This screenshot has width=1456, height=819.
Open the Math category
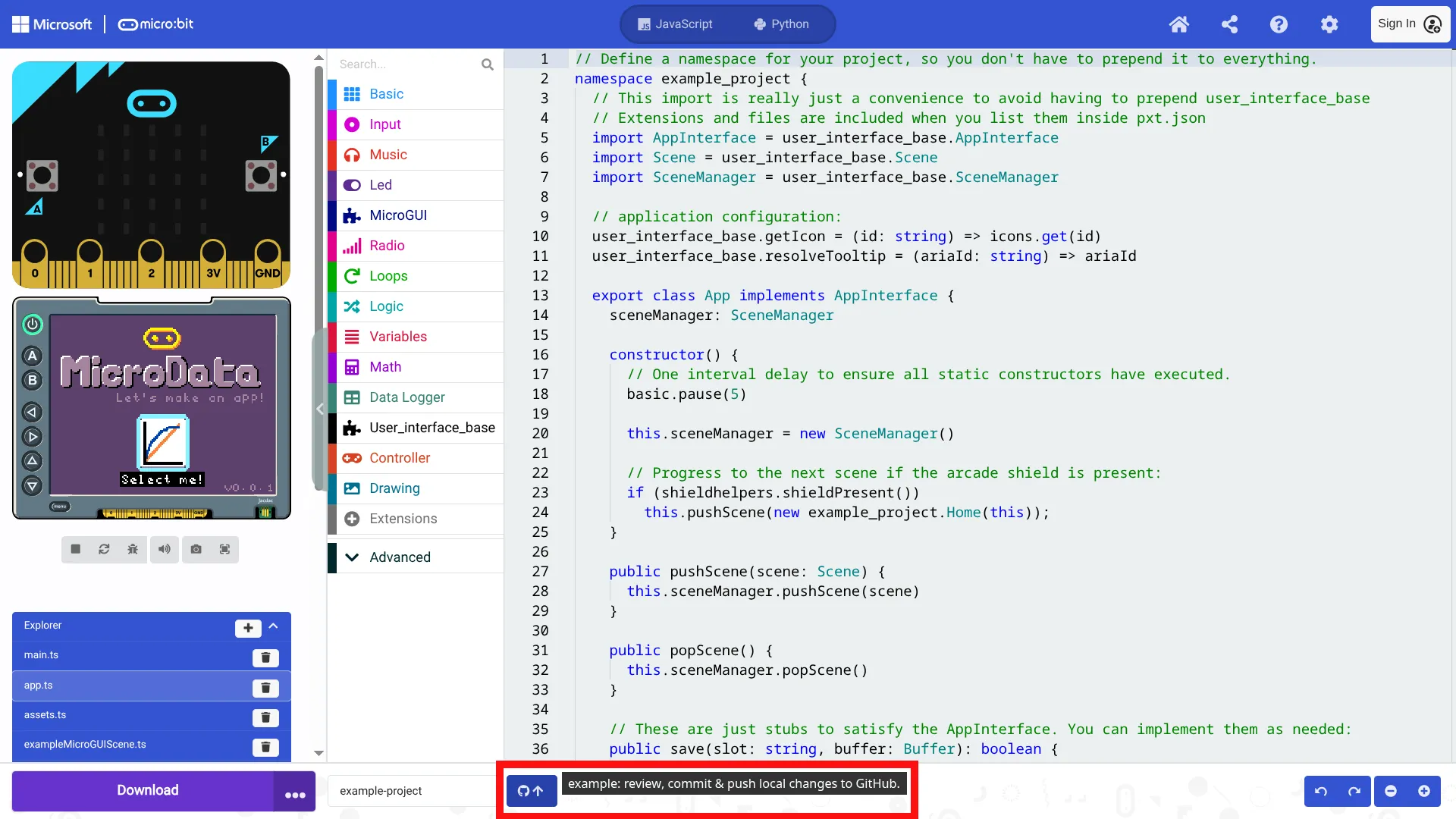[x=416, y=367]
